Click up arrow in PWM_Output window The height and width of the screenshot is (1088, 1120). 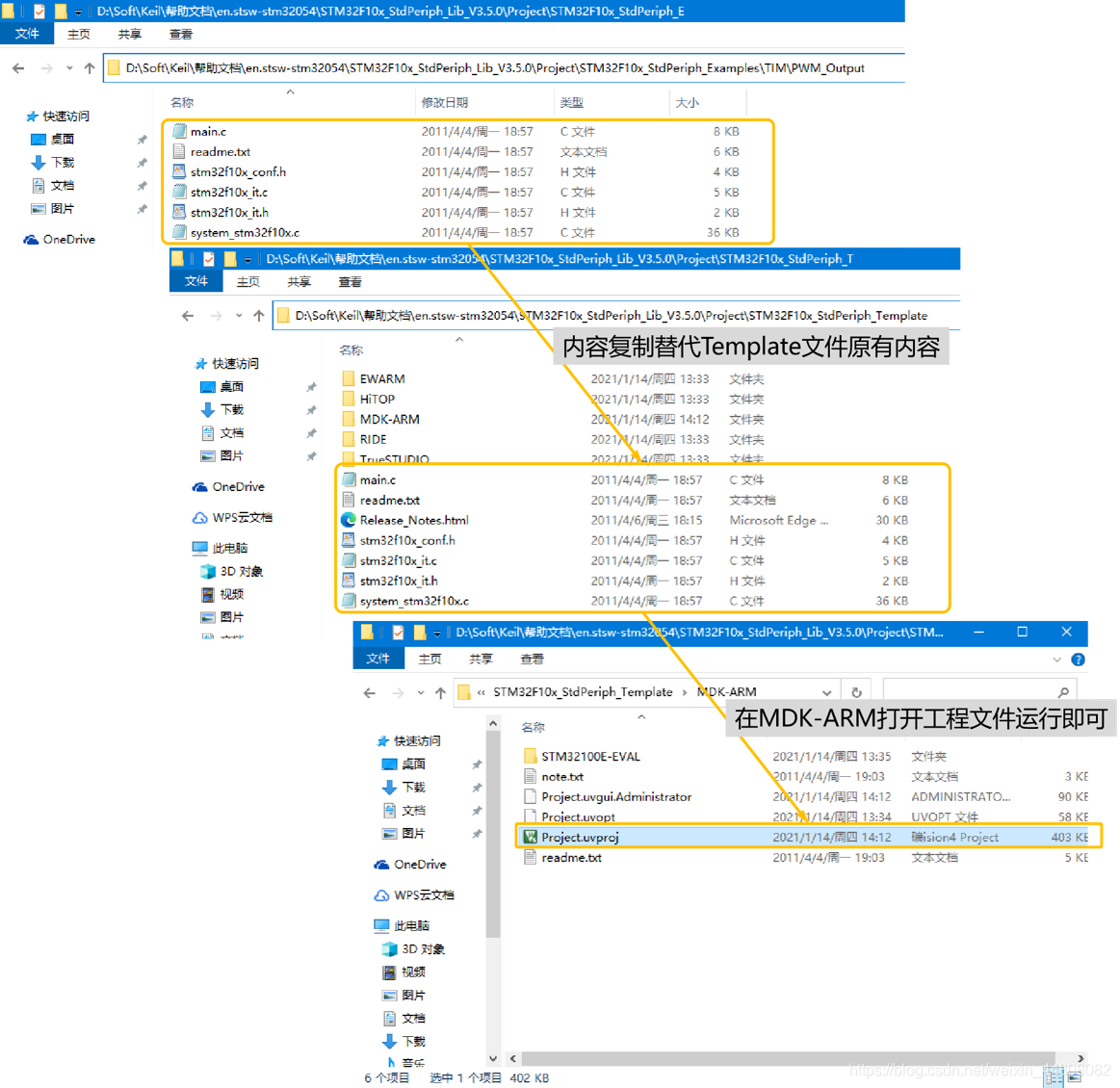pos(90,68)
